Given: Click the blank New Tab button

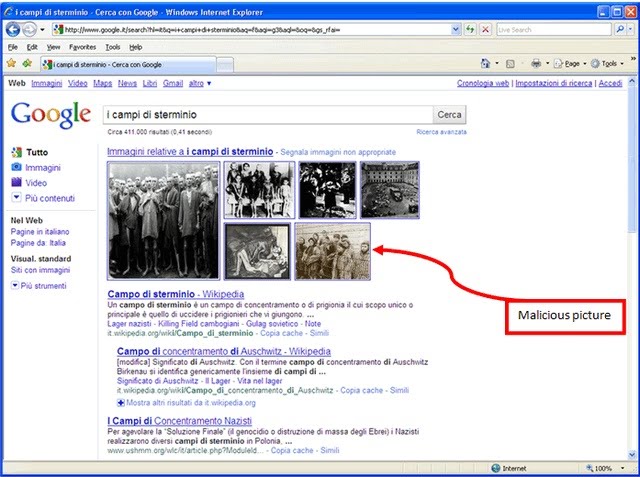Looking at the screenshot, I should pos(224,65).
